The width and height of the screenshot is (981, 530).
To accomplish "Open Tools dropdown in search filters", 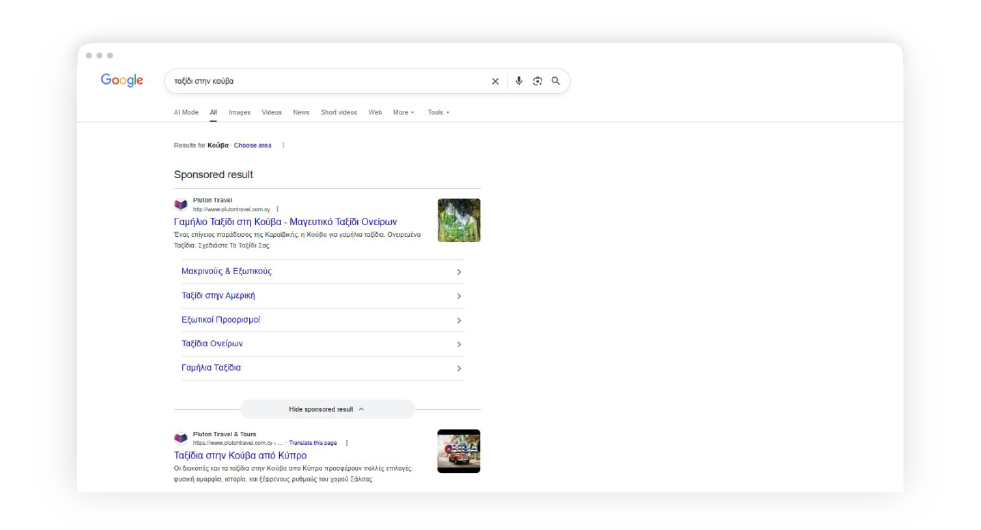I will (x=438, y=112).
